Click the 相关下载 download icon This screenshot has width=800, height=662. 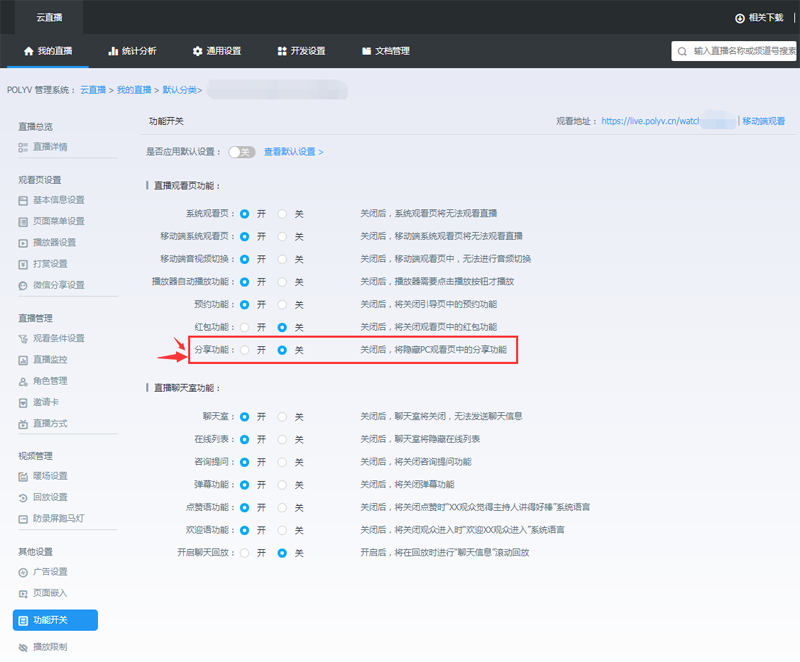pyautogui.click(x=739, y=18)
